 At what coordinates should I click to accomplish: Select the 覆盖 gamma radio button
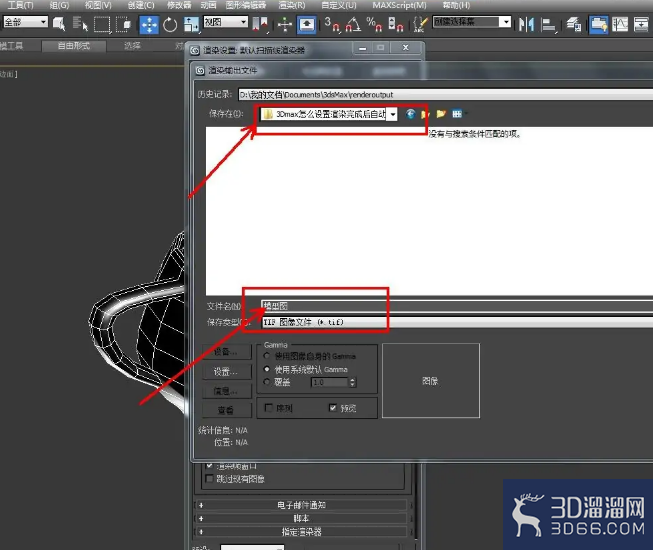point(267,382)
